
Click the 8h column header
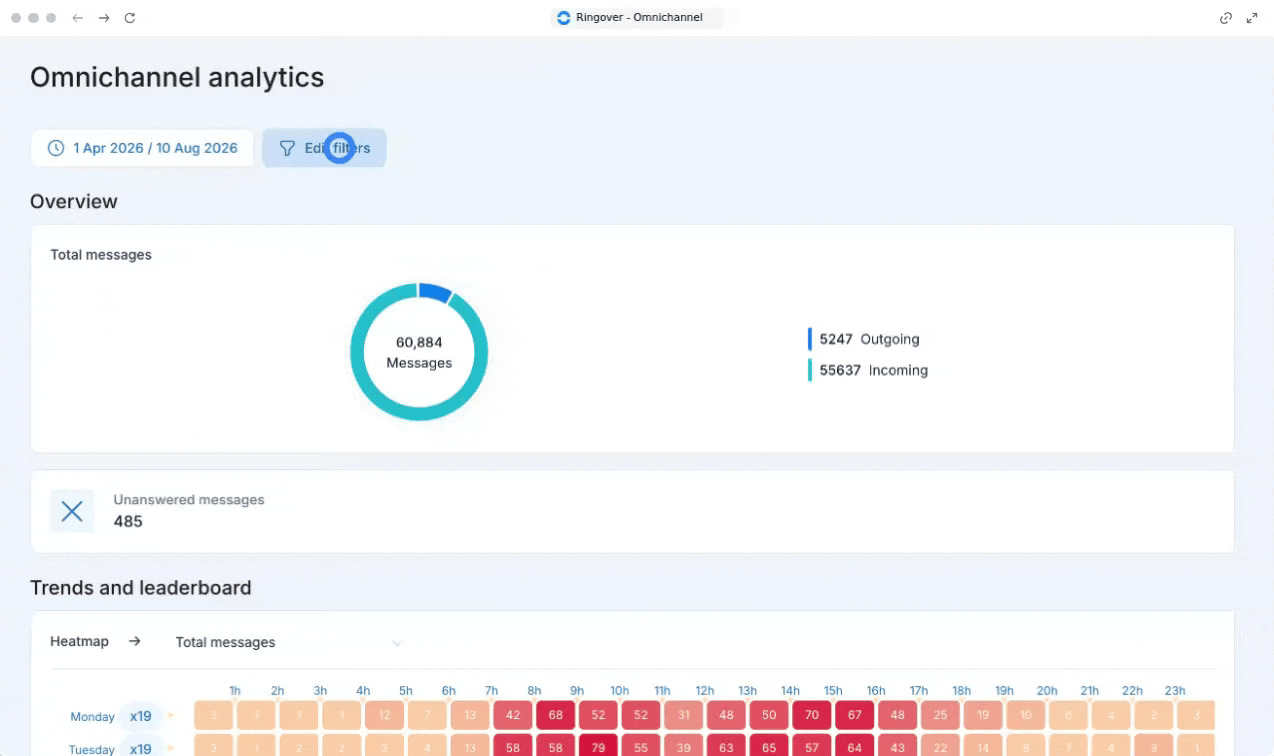tap(534, 690)
